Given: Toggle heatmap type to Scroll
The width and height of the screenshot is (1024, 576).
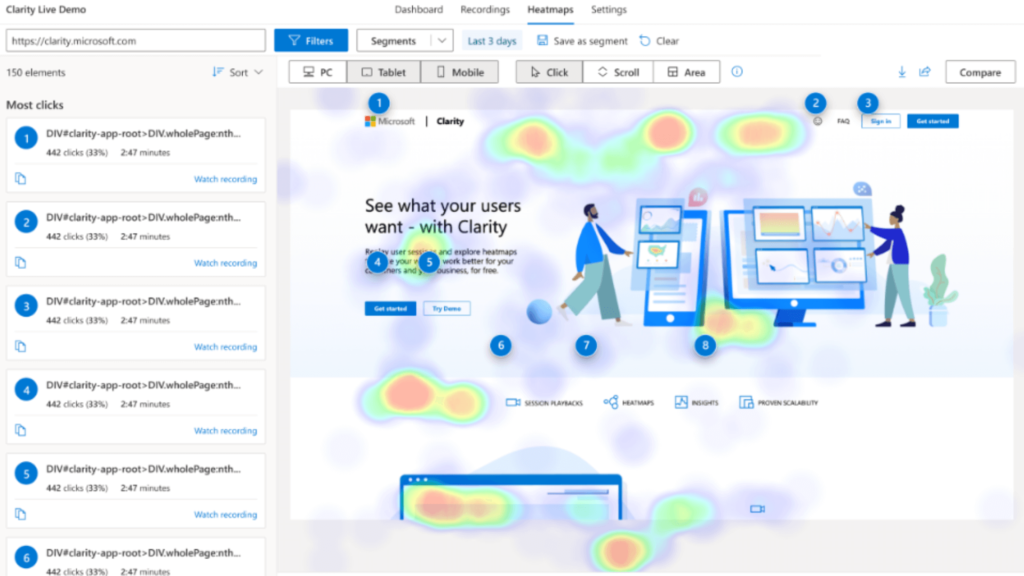Looking at the screenshot, I should pos(617,72).
